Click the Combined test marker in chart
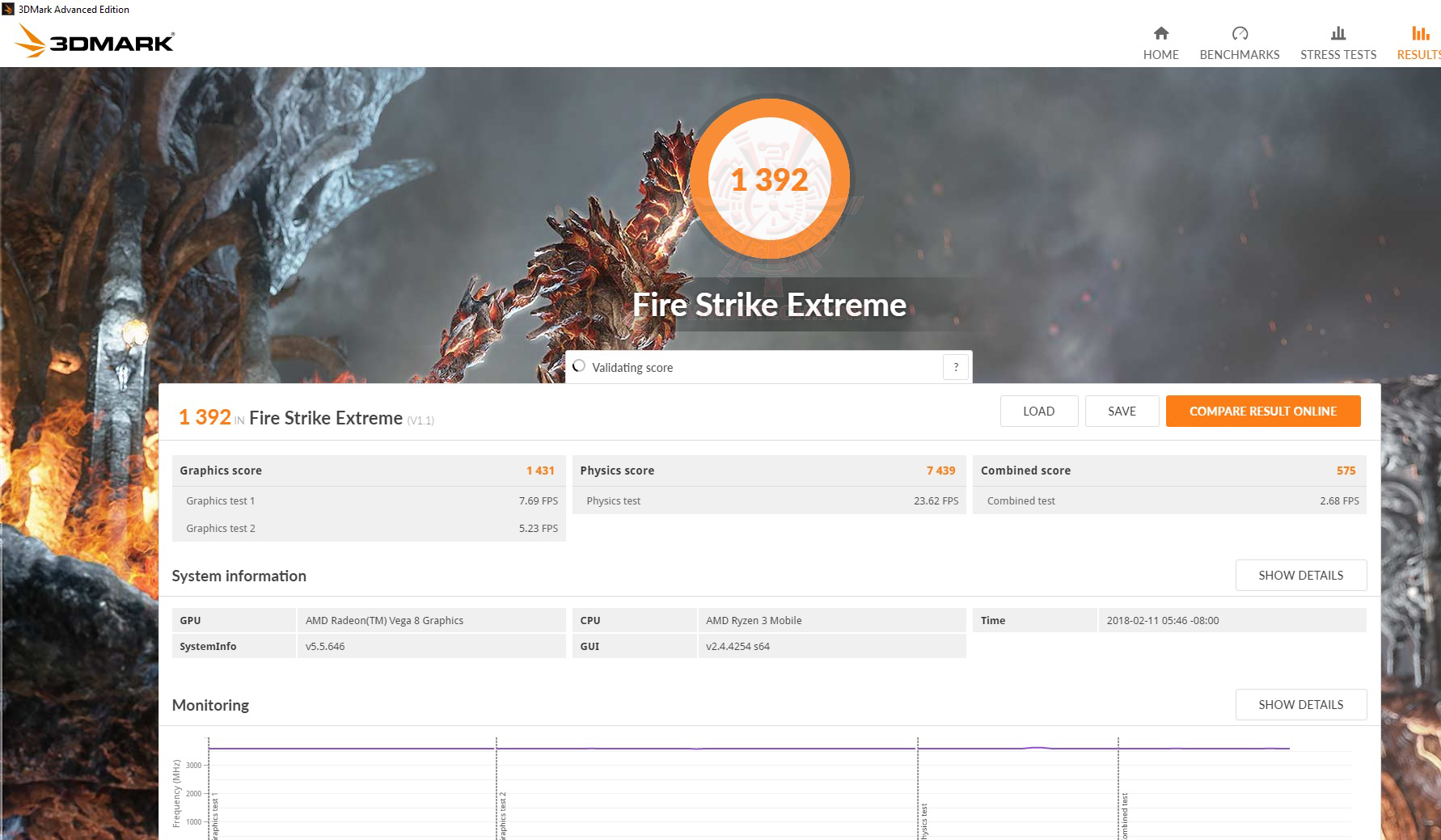This screenshot has width=1441, height=840. 1124,816
